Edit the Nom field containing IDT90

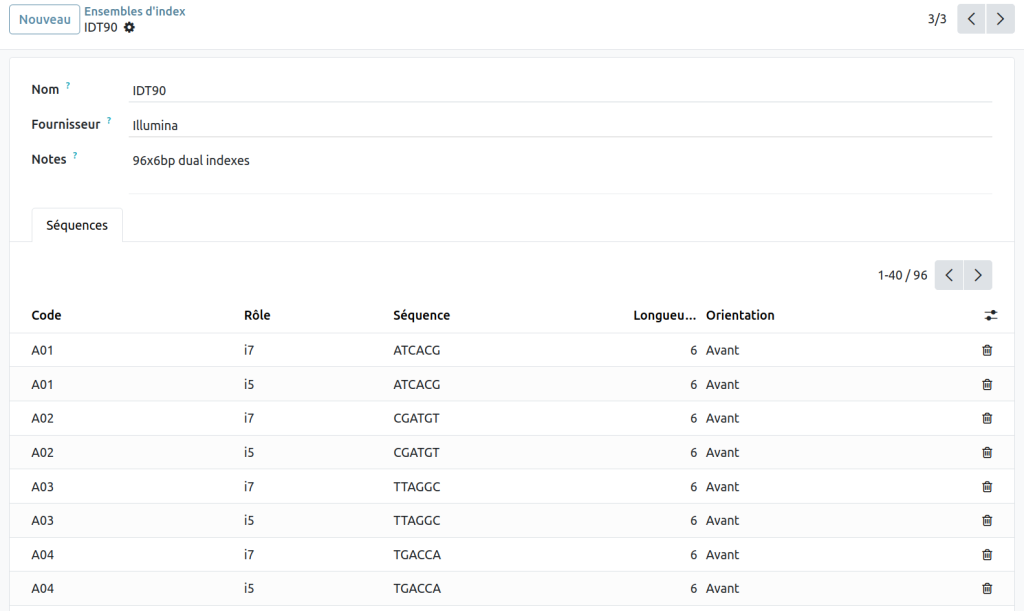560,90
